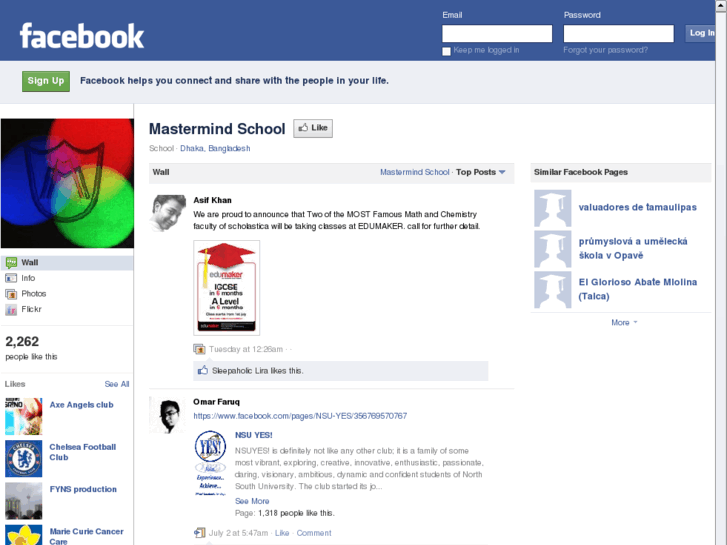Click thumbs-up icon beside Sleepaholic Lira likes
The image size is (727, 545).
point(203,370)
